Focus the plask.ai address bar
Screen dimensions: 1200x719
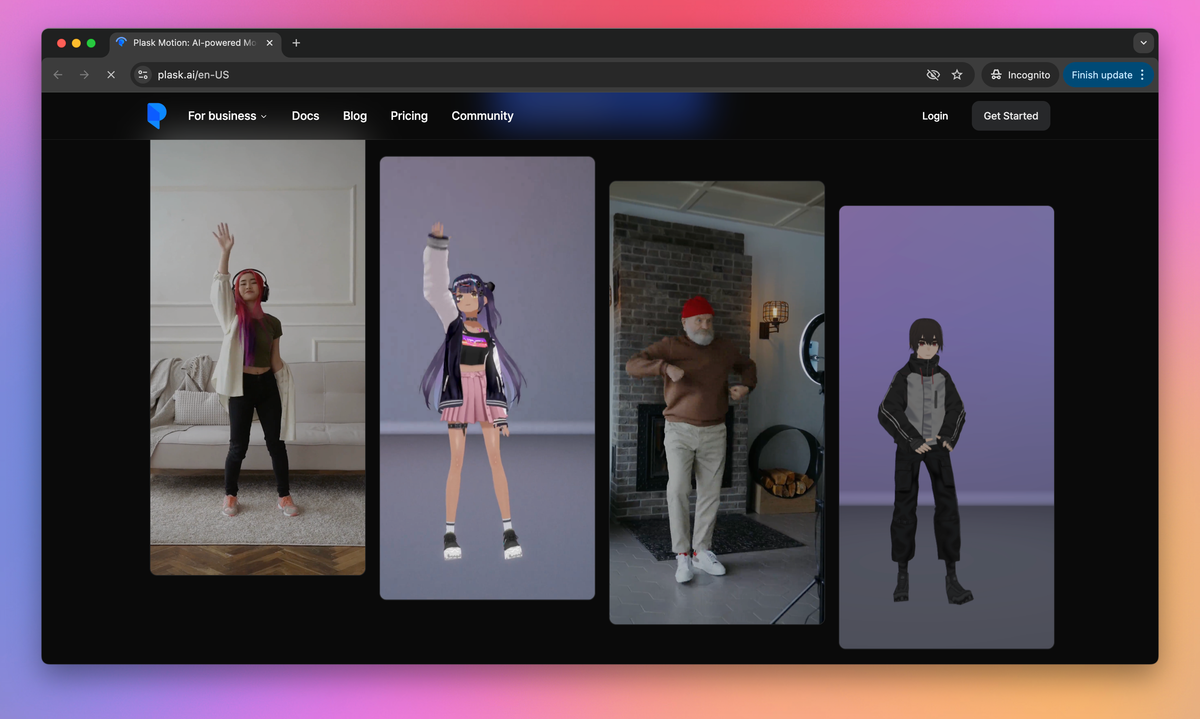pos(500,75)
